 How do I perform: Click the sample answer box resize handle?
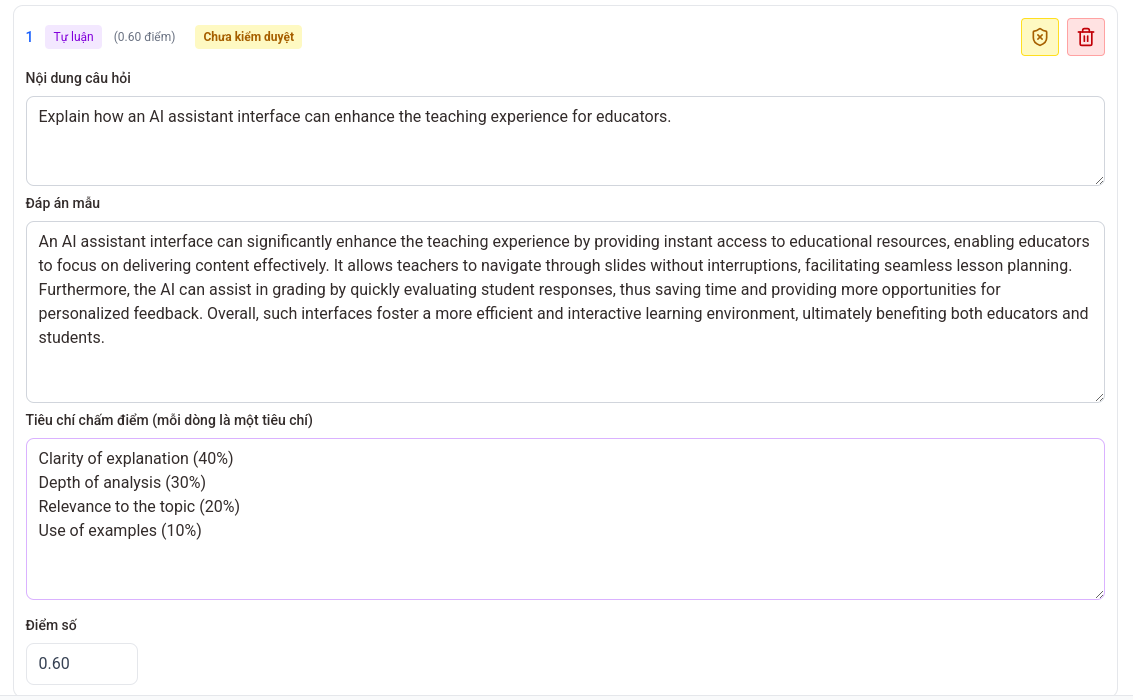click(x=1099, y=397)
